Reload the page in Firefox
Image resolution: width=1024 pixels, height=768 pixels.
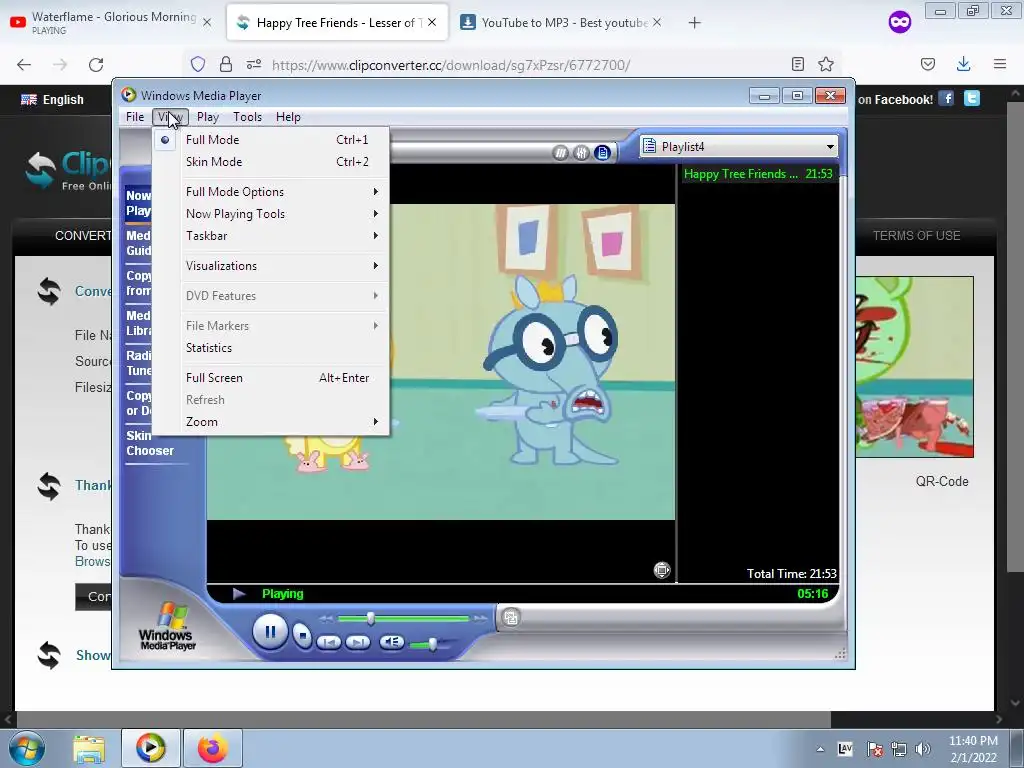tap(96, 65)
